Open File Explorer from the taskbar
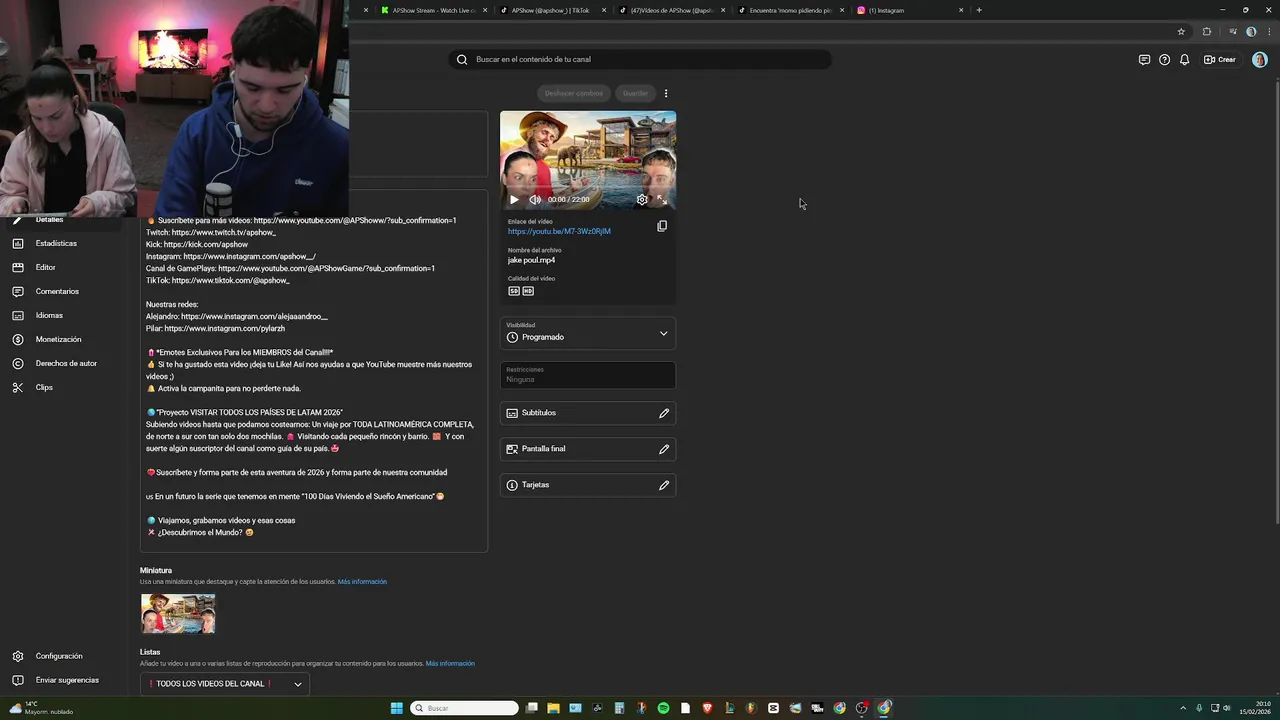This screenshot has height=720, width=1280. click(x=553, y=708)
